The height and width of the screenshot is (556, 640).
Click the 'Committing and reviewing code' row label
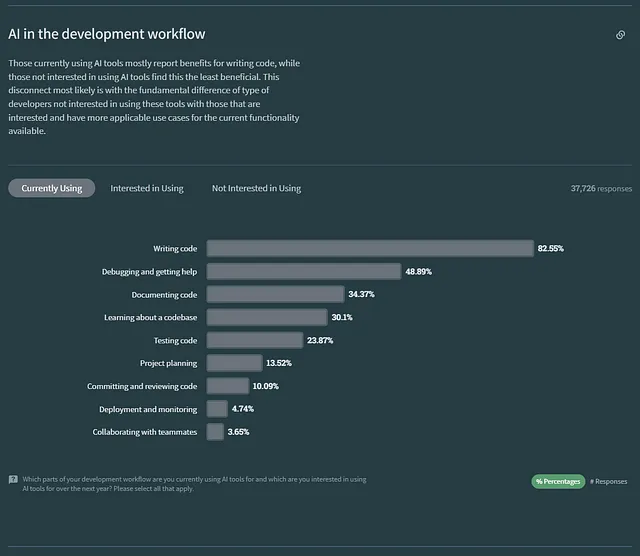[x=142, y=386]
